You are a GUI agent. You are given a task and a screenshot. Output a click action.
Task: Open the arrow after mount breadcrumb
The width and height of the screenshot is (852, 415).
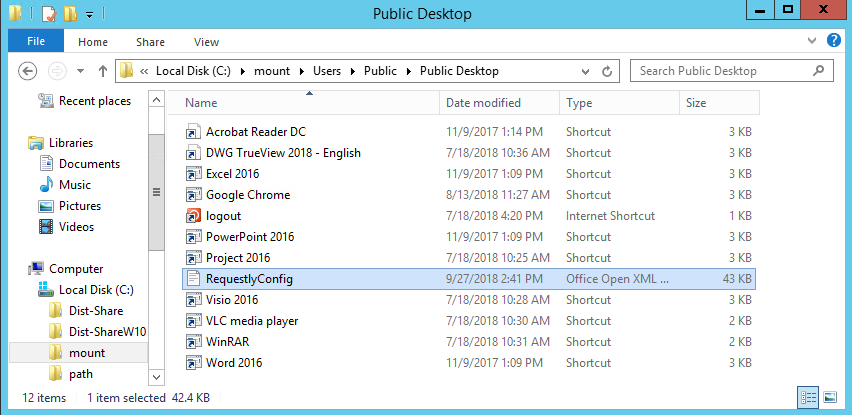tap(300, 71)
